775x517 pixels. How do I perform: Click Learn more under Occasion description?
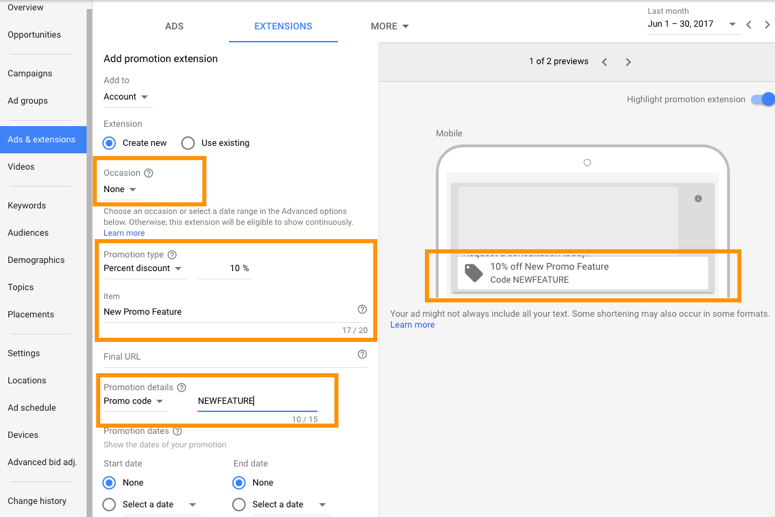124,233
